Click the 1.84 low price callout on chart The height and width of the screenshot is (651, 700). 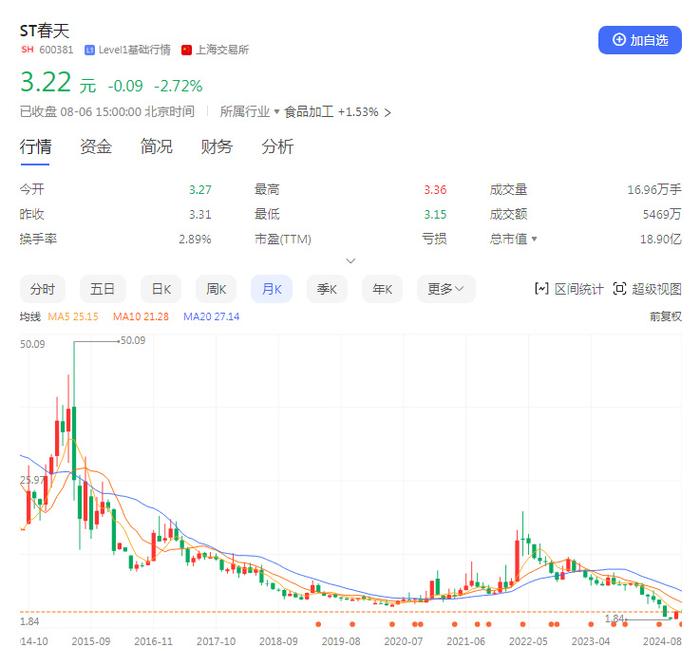614,618
